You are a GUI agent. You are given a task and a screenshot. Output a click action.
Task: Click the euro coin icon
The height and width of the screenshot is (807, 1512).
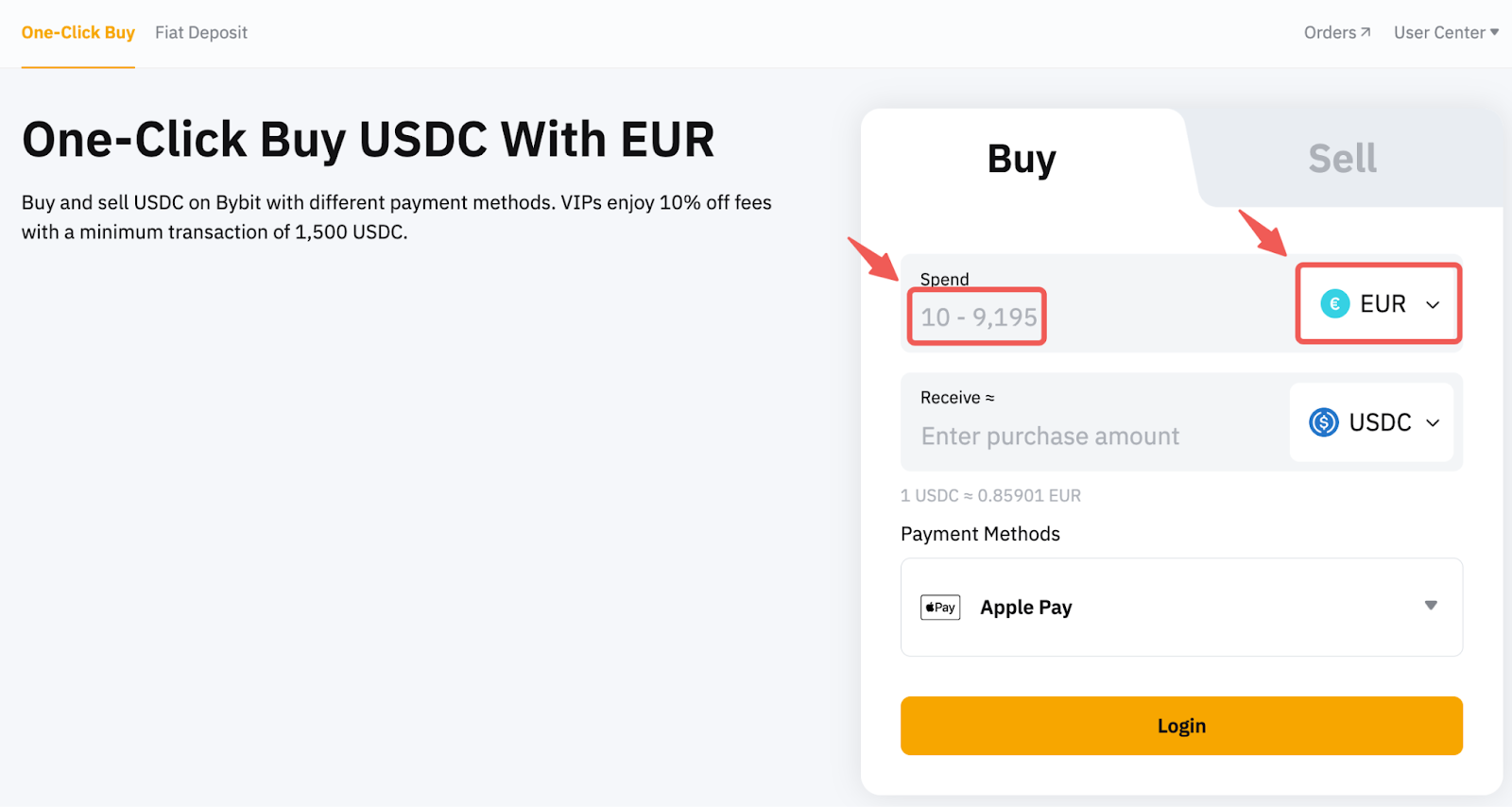(x=1334, y=303)
